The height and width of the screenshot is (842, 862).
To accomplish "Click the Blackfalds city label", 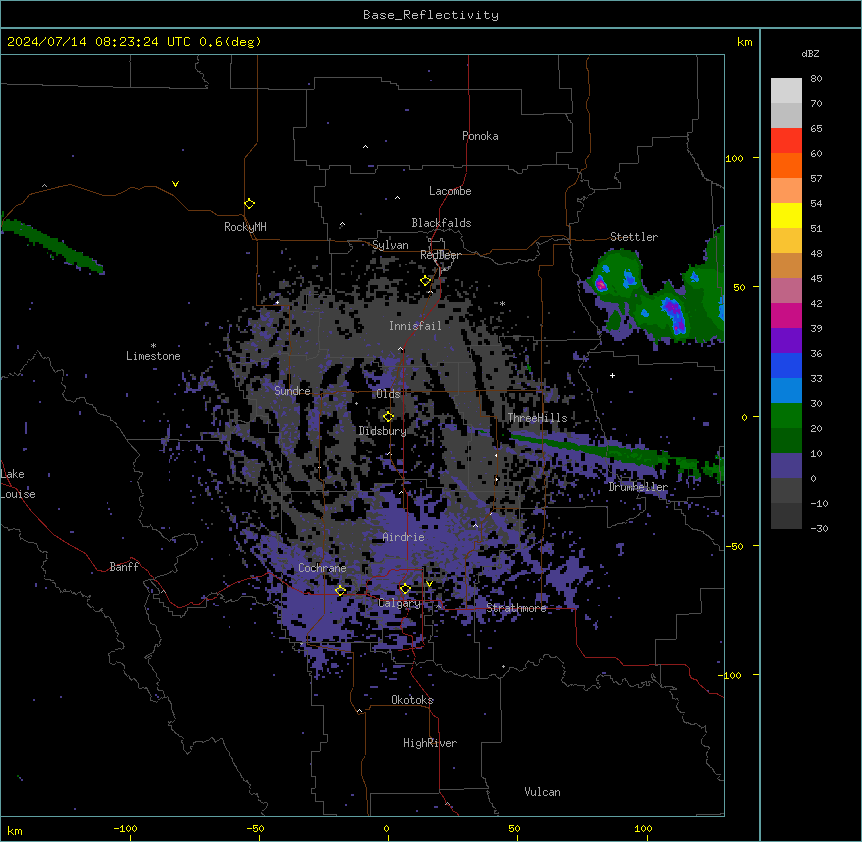I will click(441, 223).
